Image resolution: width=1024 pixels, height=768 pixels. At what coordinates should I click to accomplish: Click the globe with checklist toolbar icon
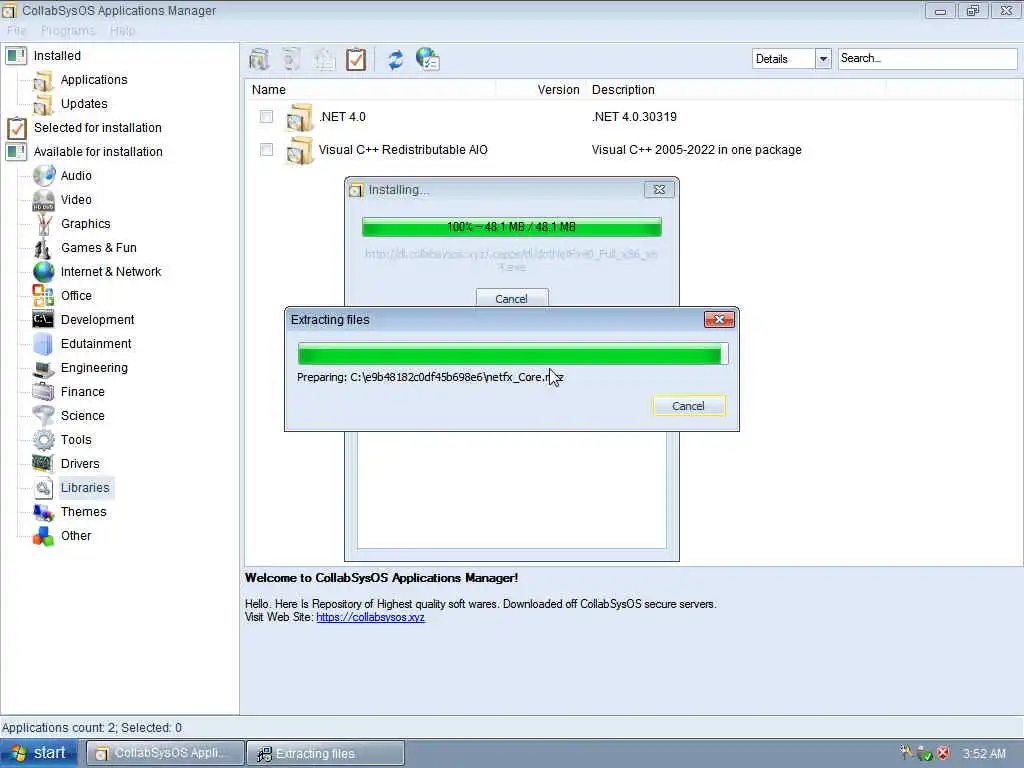pos(428,59)
